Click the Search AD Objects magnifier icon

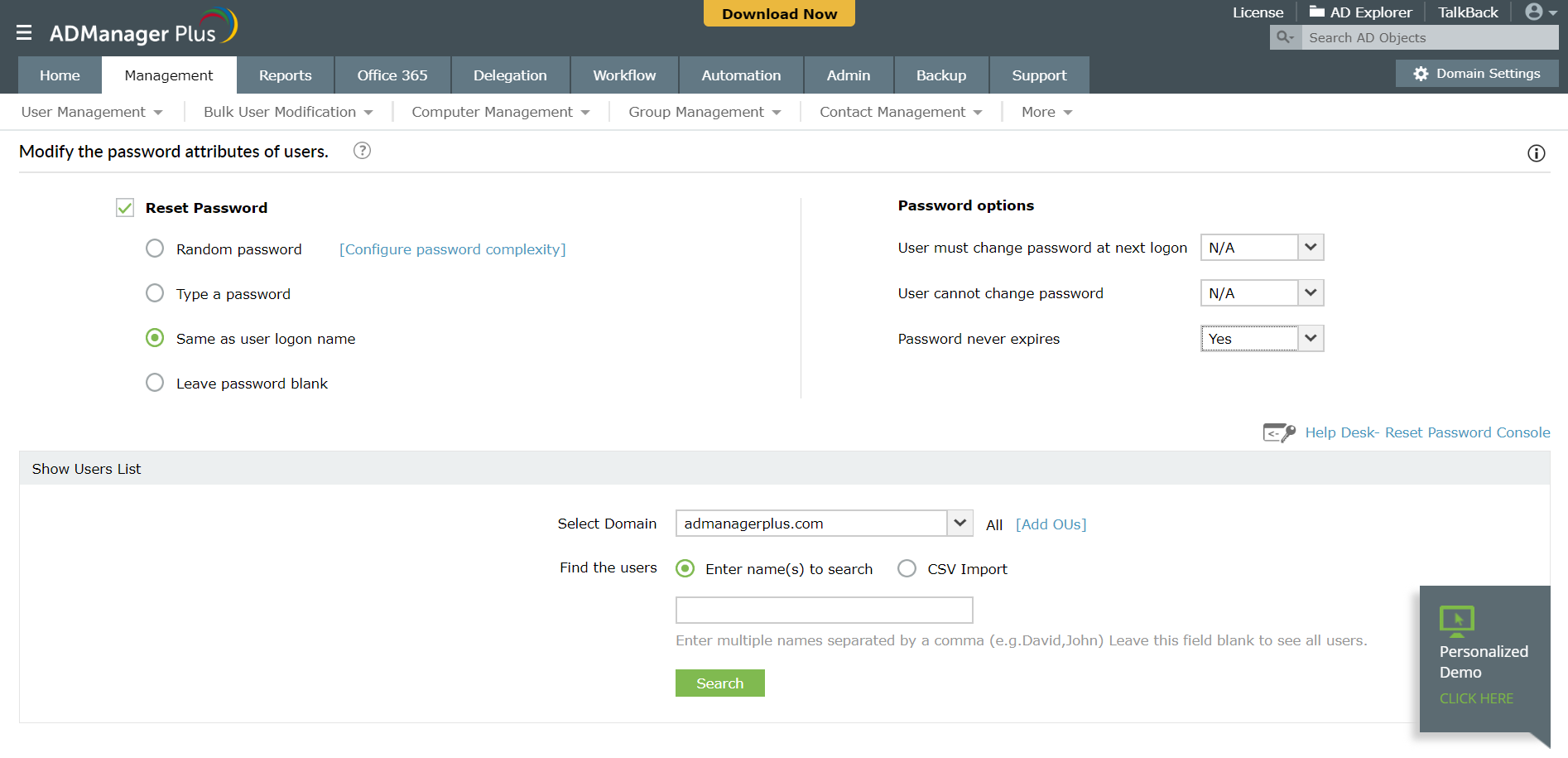1284,37
